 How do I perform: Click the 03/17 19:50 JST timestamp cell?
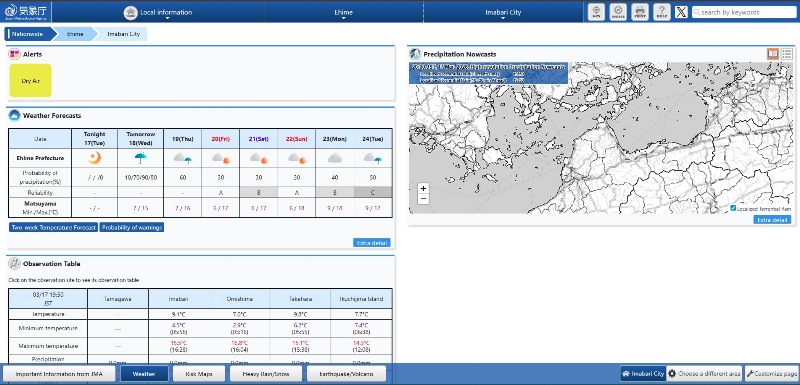(48, 298)
